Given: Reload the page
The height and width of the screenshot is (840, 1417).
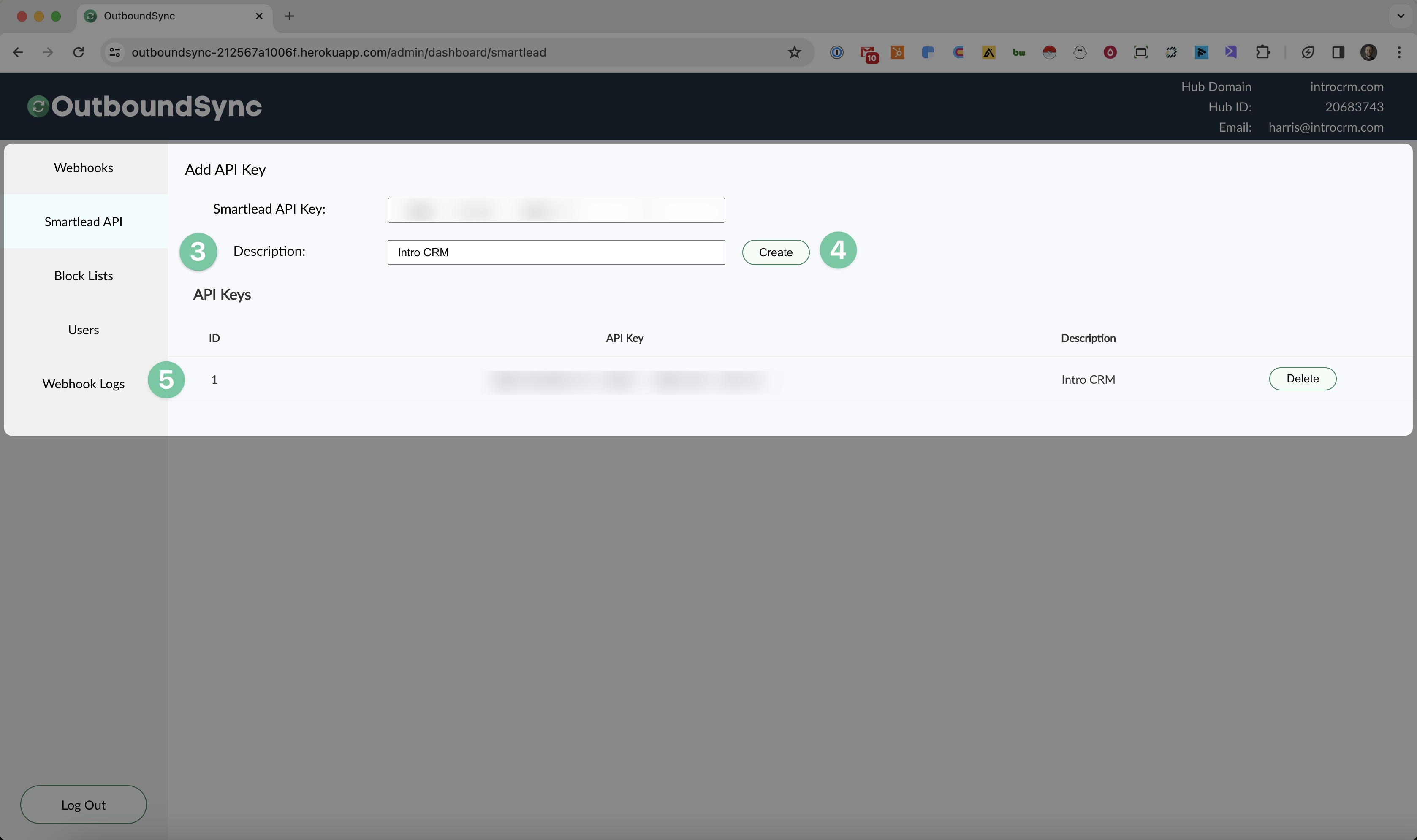Looking at the screenshot, I should tap(78, 52).
